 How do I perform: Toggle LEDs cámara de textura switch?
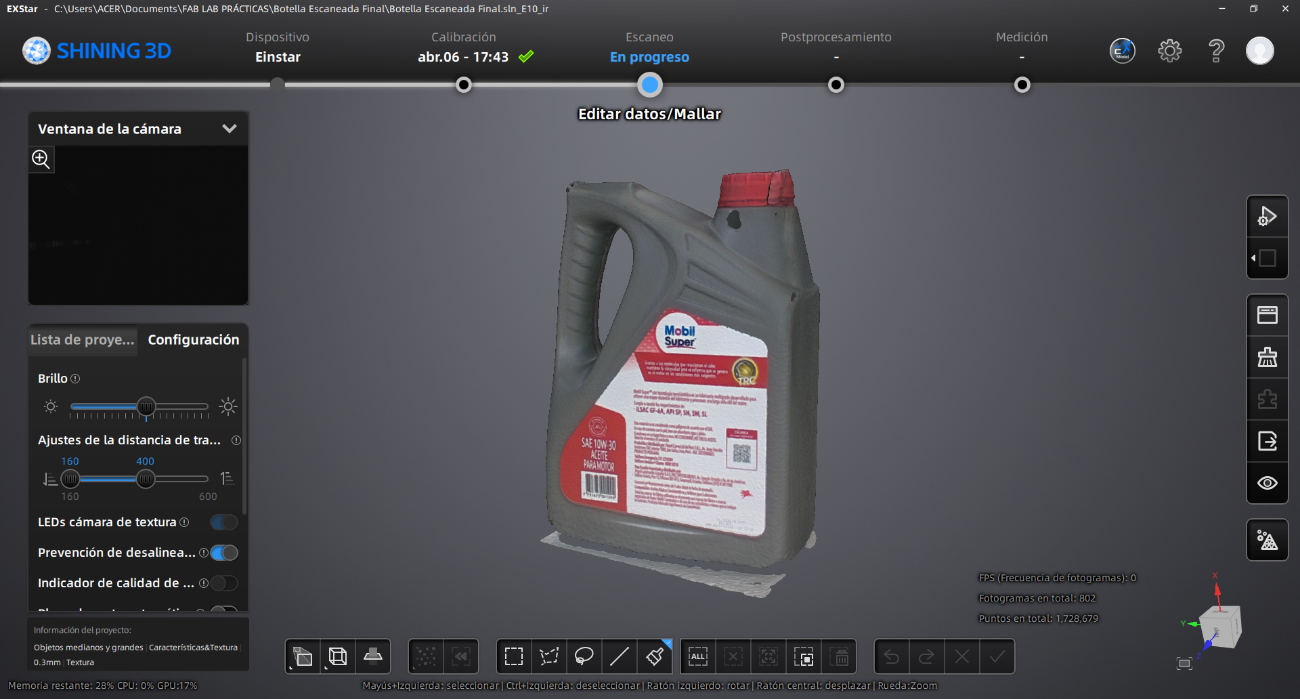(x=224, y=522)
